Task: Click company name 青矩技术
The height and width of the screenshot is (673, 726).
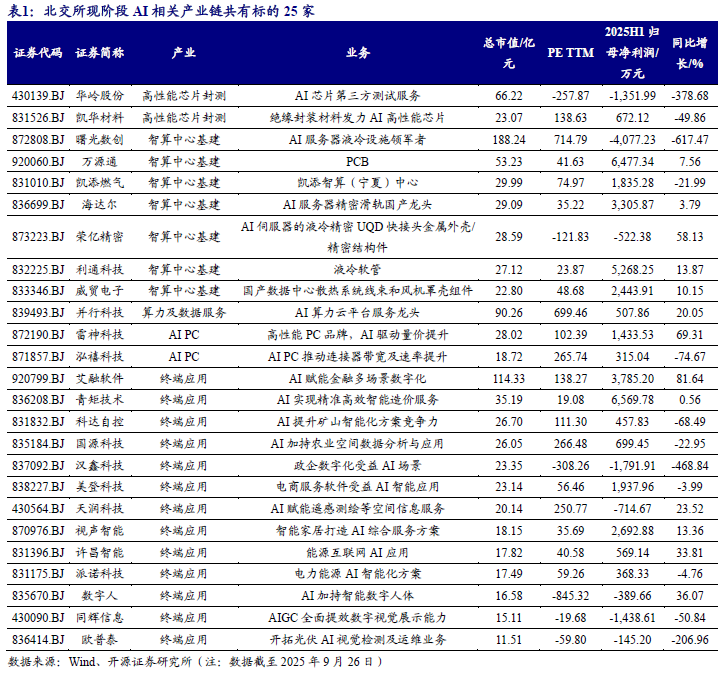Action: click(100, 399)
